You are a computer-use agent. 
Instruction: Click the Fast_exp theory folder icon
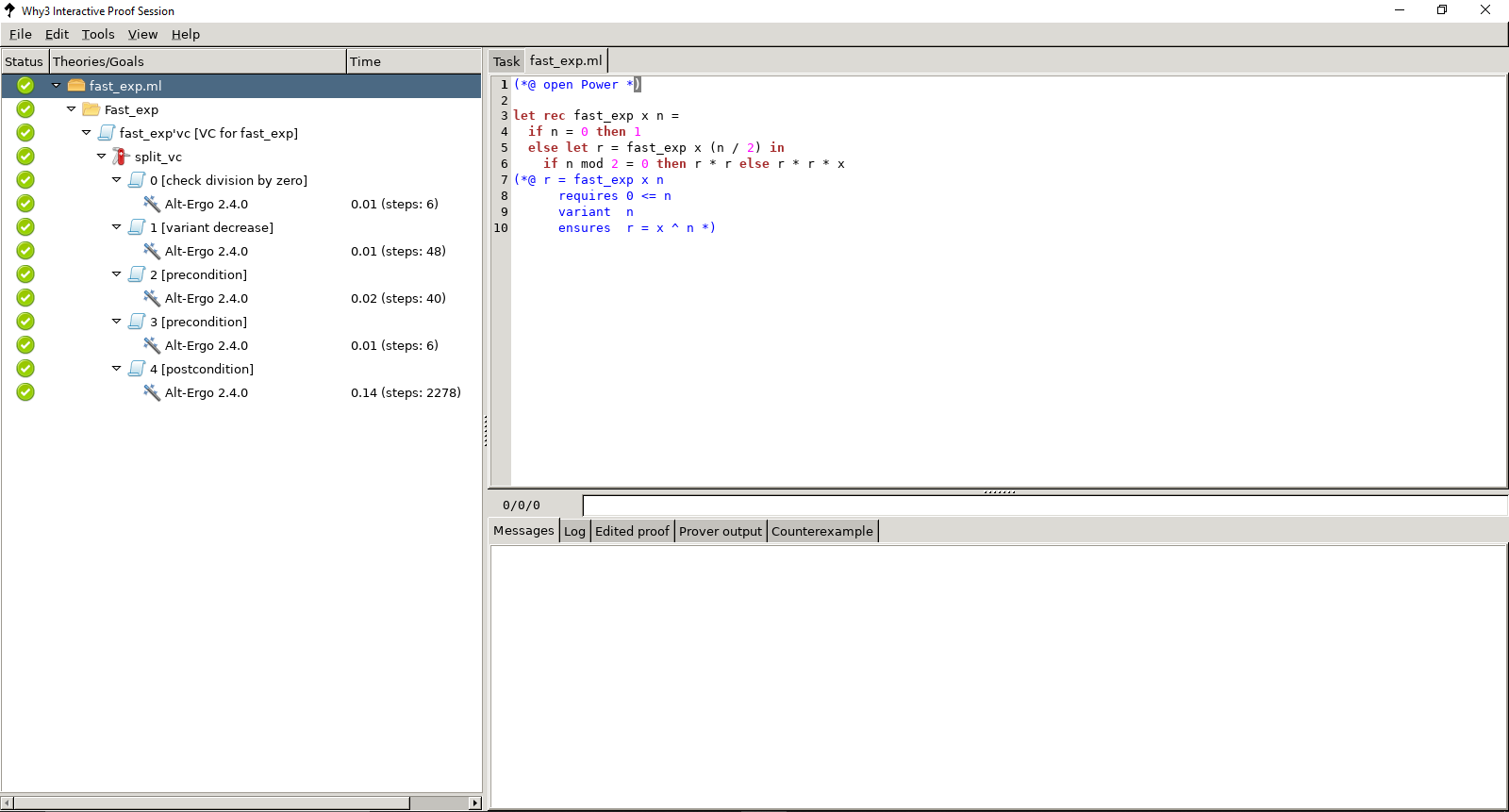pyautogui.click(x=91, y=109)
